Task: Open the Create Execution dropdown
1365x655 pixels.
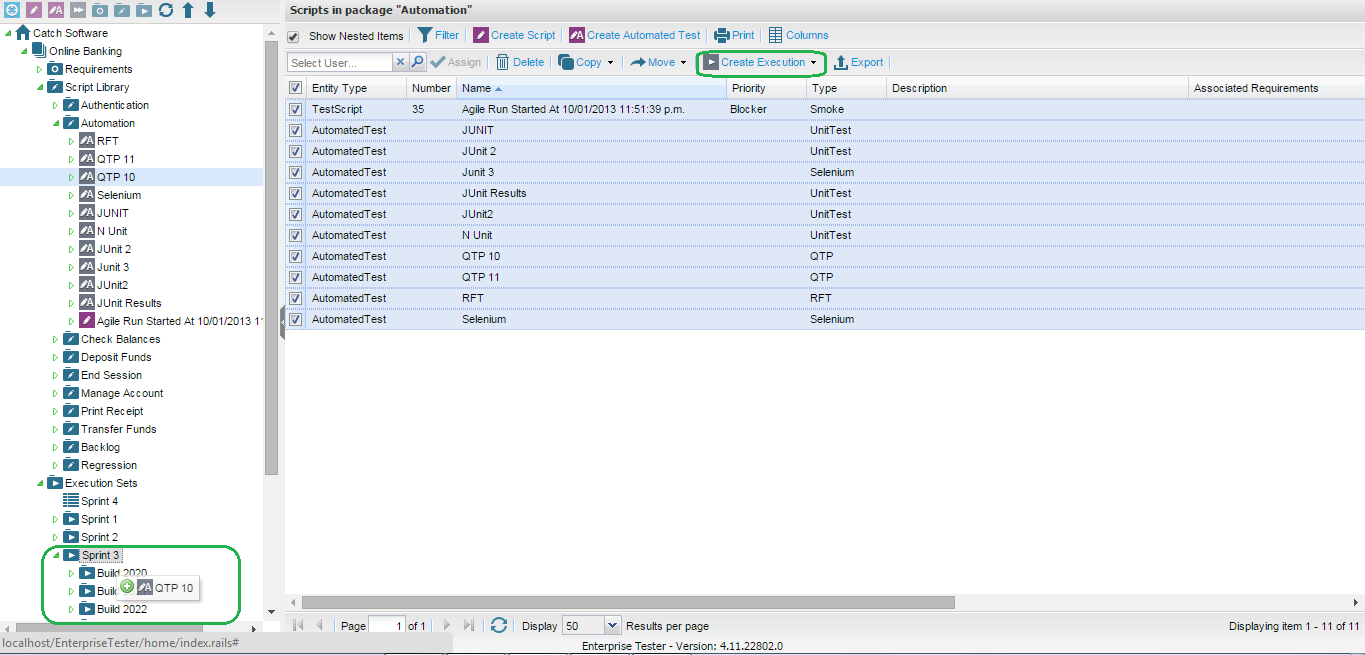Action: coord(813,62)
